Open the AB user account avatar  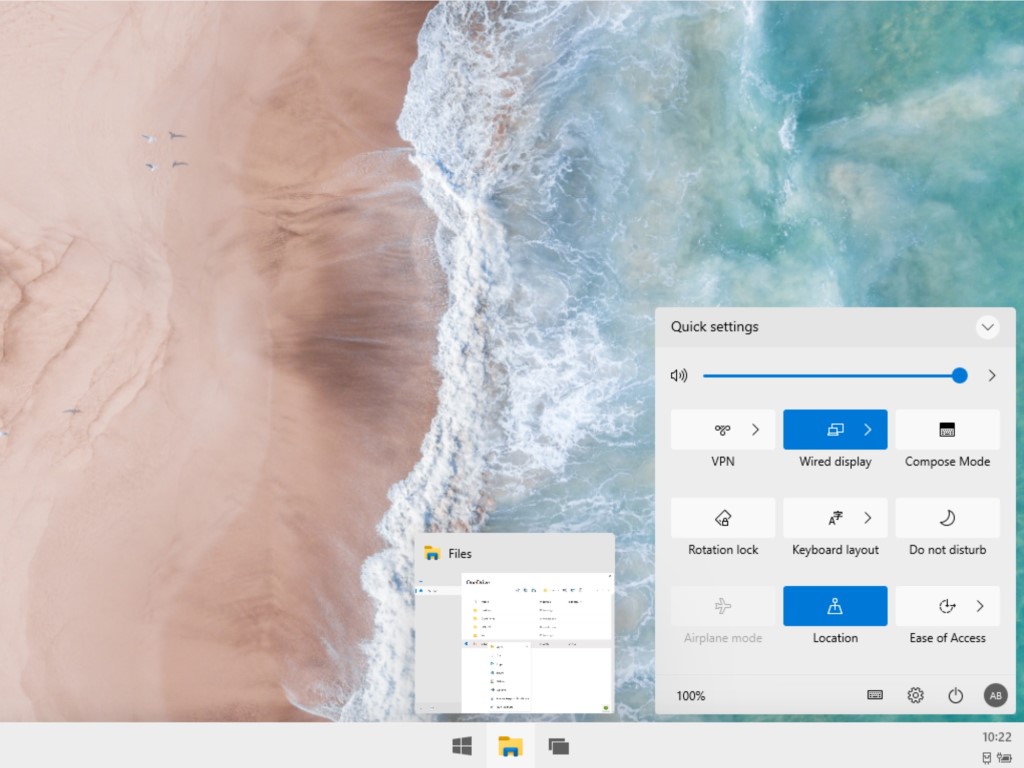tap(995, 696)
